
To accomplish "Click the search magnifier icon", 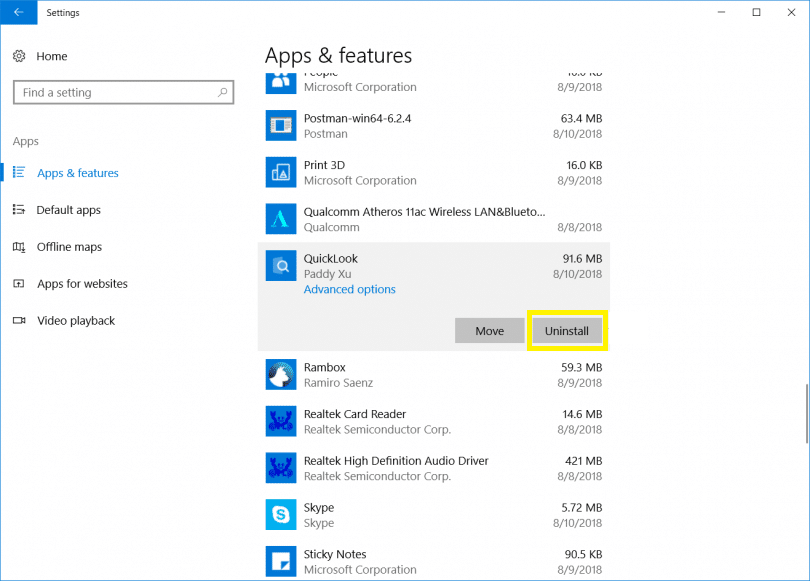I will pos(223,92).
